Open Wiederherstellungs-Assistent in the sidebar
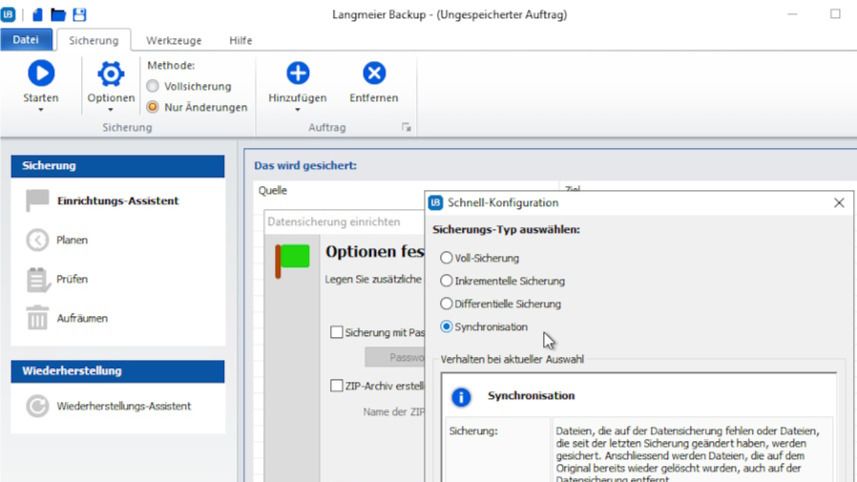Image resolution: width=857 pixels, height=482 pixels. [124, 406]
